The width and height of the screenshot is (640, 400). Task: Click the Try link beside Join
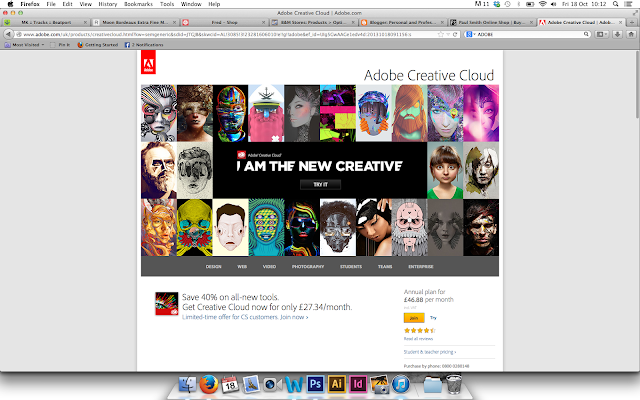point(433,318)
